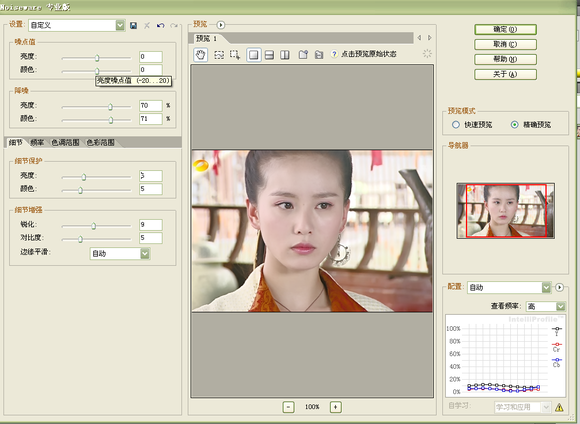580x424 pixels.
Task: Click the redo arrow icon
Action: click(x=174, y=26)
